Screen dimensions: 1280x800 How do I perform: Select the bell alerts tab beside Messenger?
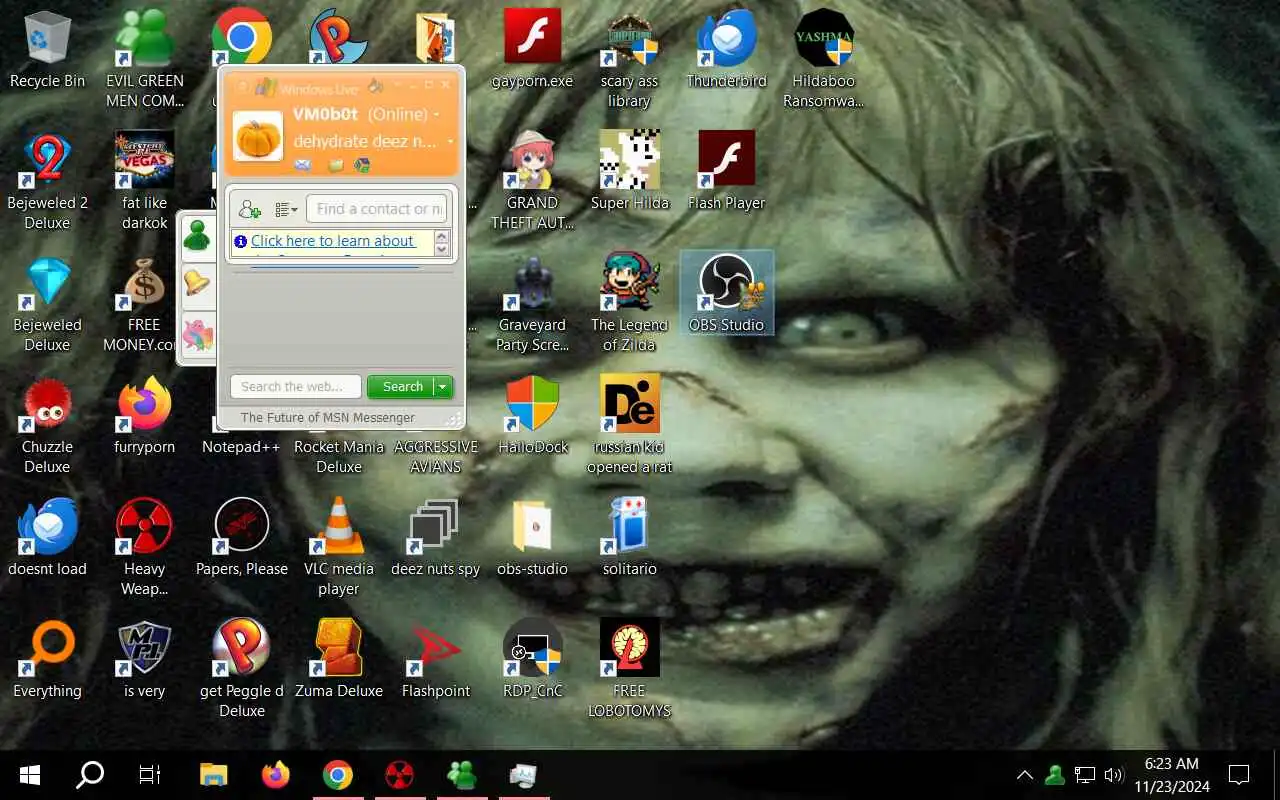(197, 286)
